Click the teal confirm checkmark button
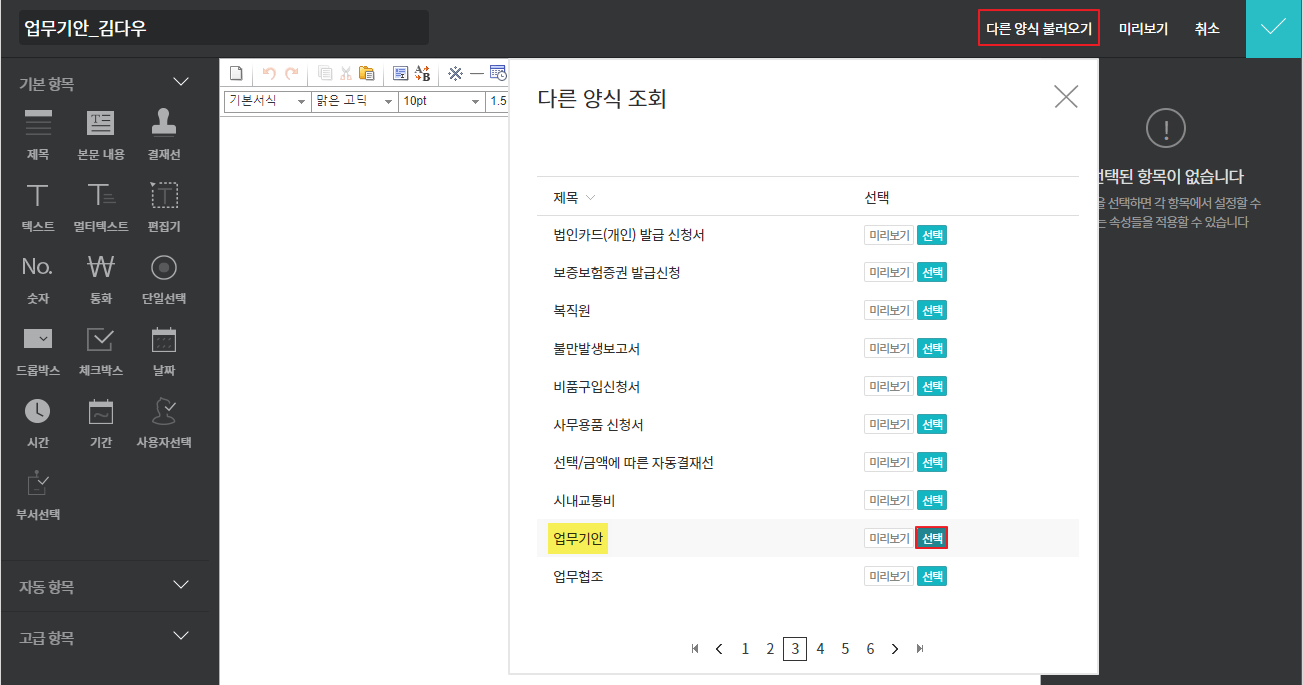Viewport: 1303px width, 685px height. (1273, 28)
